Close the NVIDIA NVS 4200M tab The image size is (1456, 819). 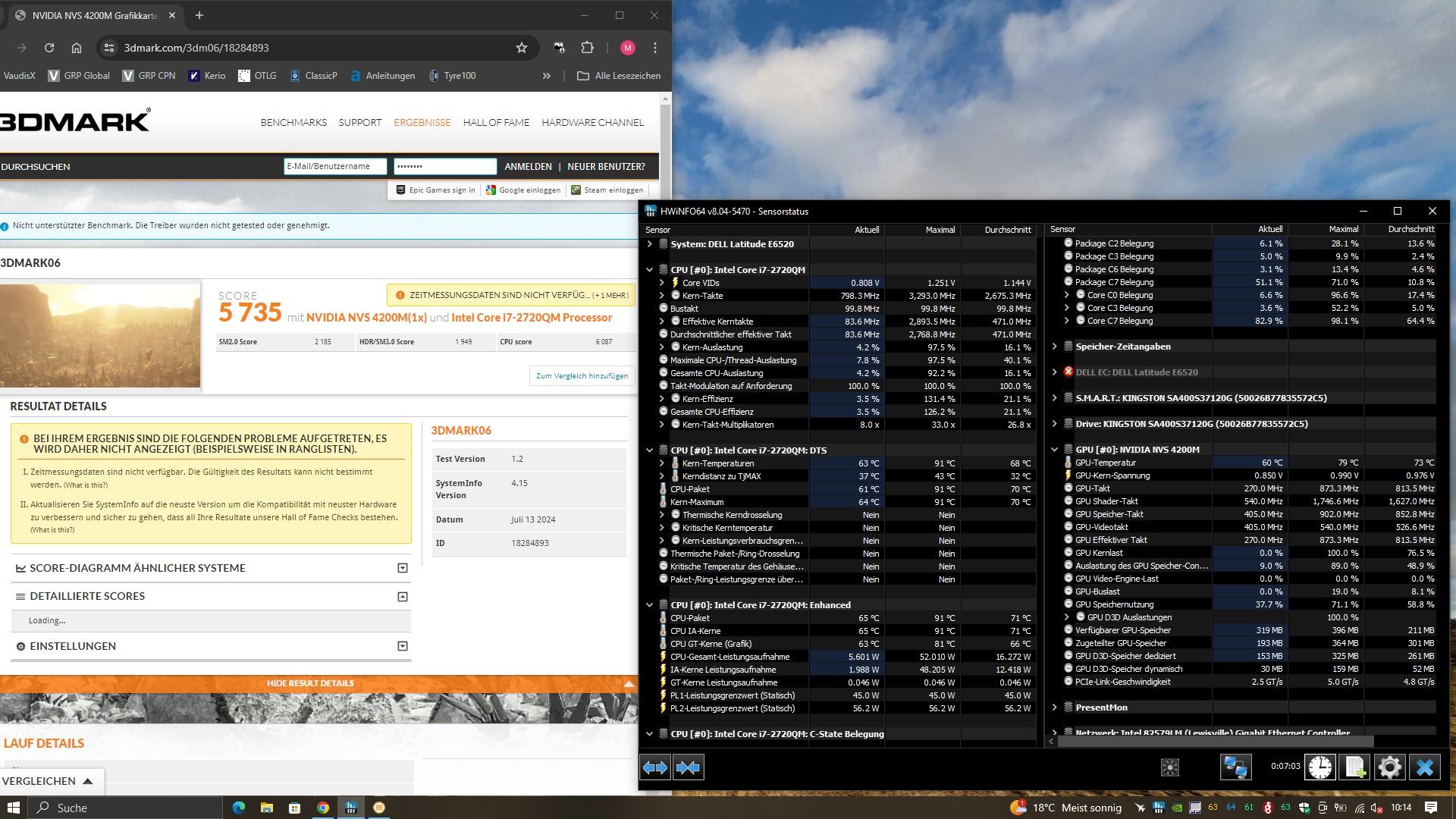pyautogui.click(x=172, y=15)
